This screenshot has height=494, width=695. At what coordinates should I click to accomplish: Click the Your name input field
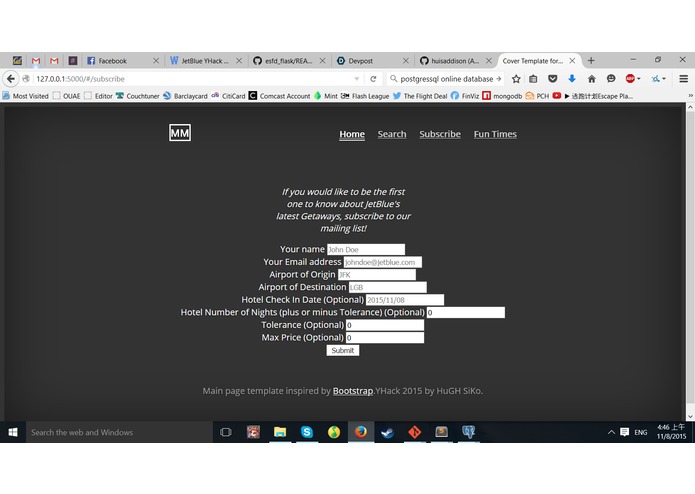(366, 249)
